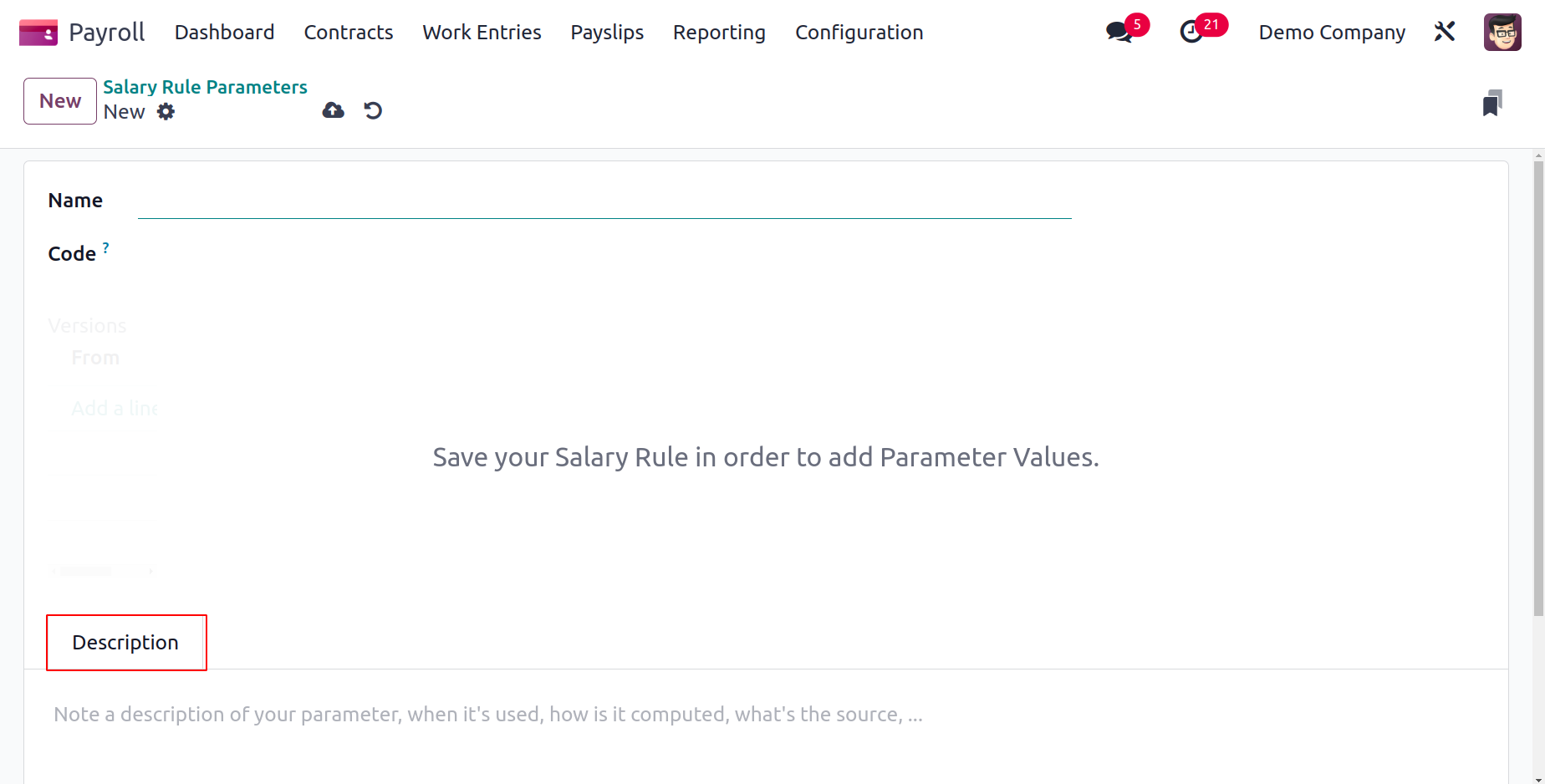The image size is (1545, 784).
Task: Go back to Salary Rule Parameters breadcrumb
Action: click(205, 87)
